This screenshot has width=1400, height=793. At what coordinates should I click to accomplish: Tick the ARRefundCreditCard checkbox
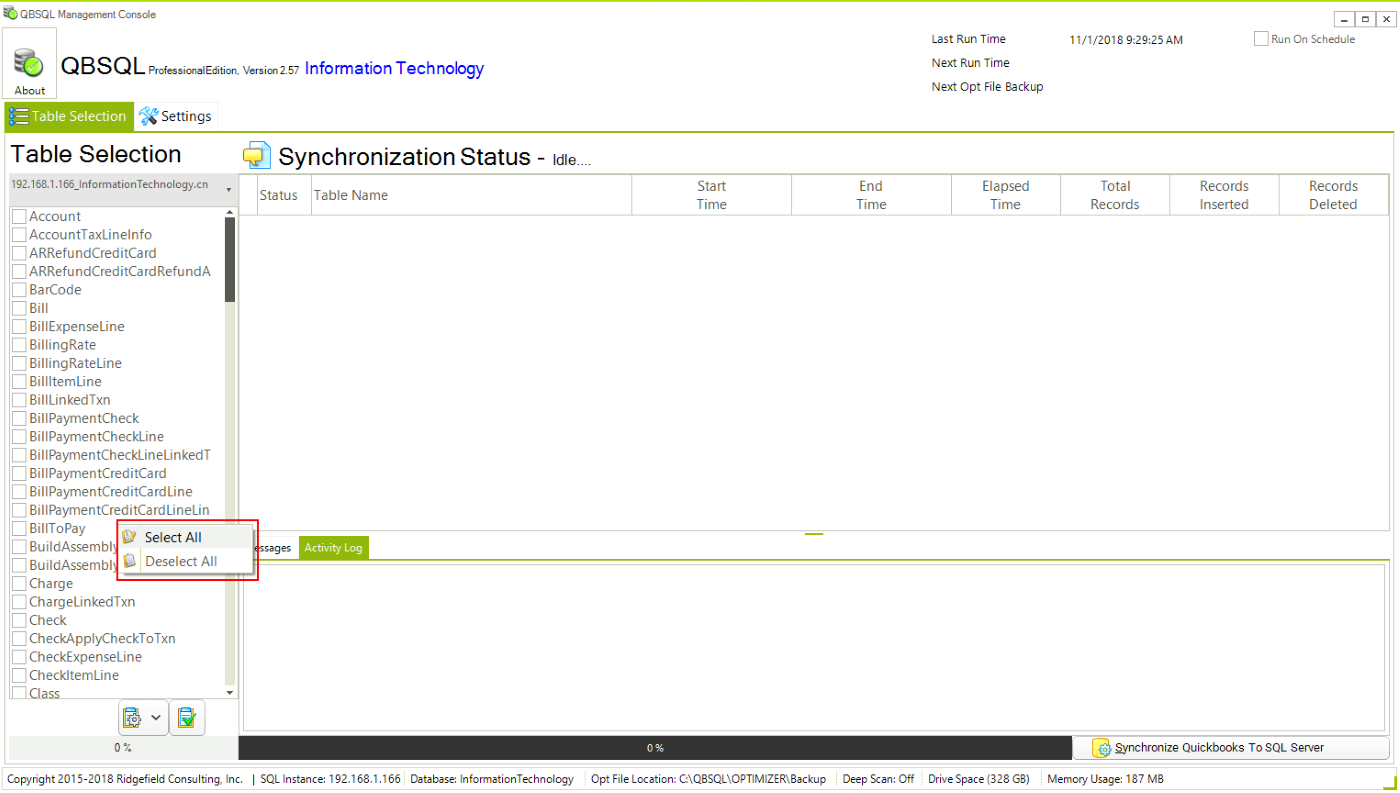19,253
